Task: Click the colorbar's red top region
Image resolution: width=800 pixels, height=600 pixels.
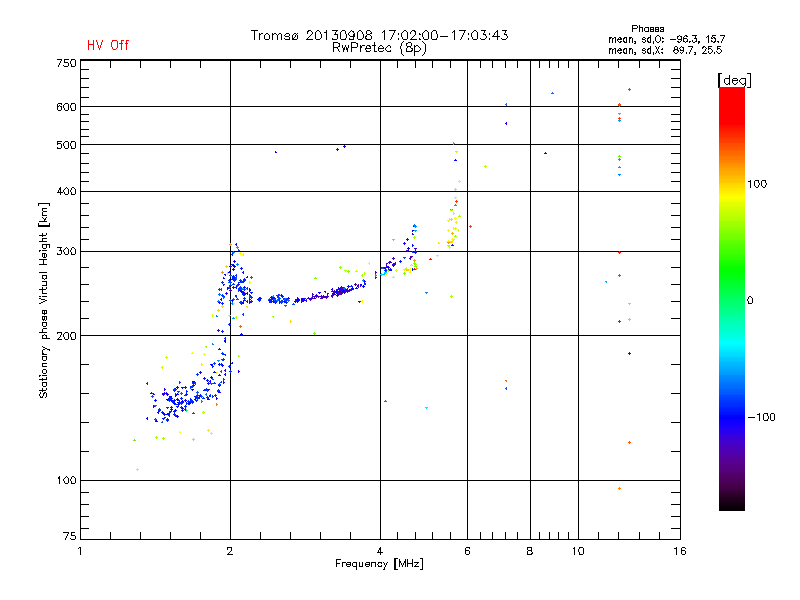Action: pos(732,105)
